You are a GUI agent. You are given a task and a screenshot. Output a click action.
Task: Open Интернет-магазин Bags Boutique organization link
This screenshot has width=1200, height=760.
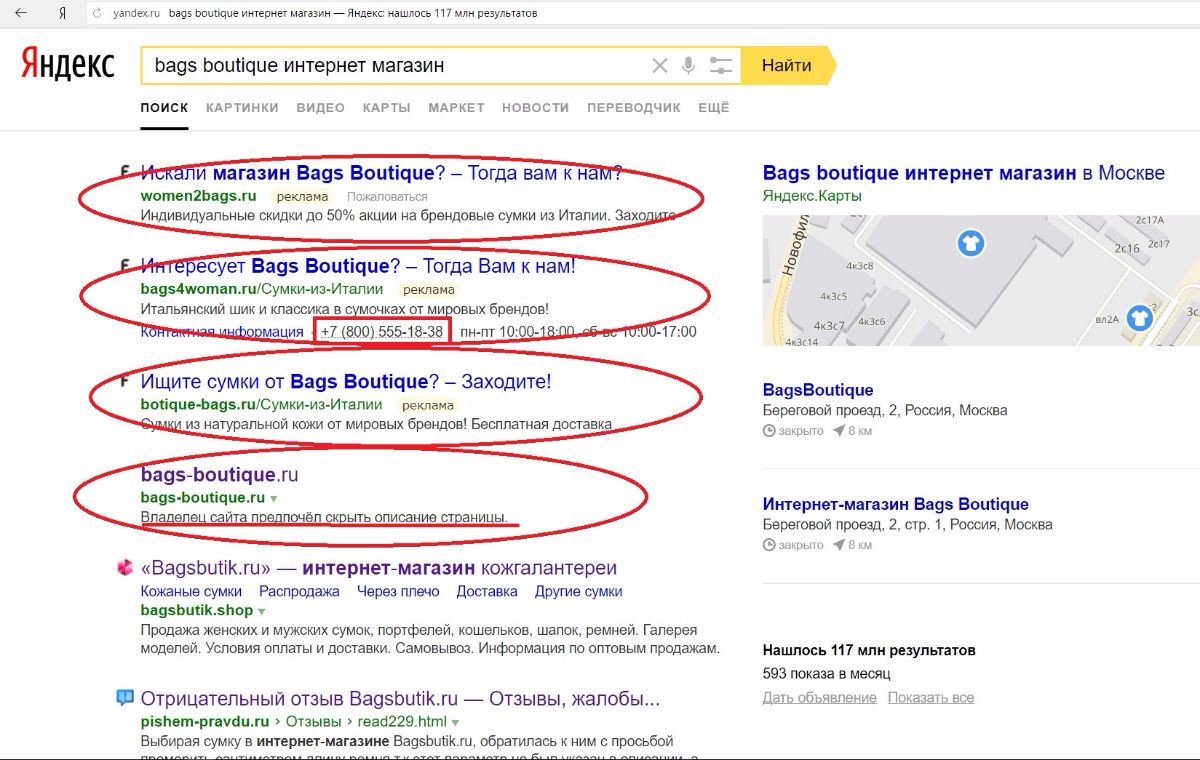tap(896, 504)
